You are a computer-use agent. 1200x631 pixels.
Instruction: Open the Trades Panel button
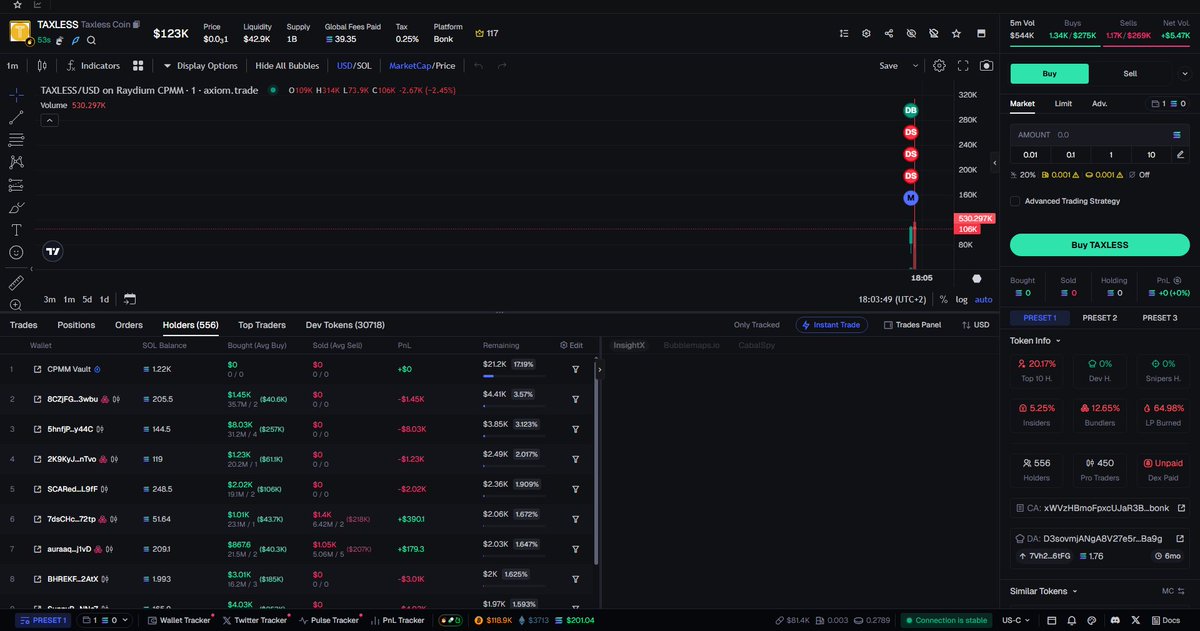pos(911,325)
